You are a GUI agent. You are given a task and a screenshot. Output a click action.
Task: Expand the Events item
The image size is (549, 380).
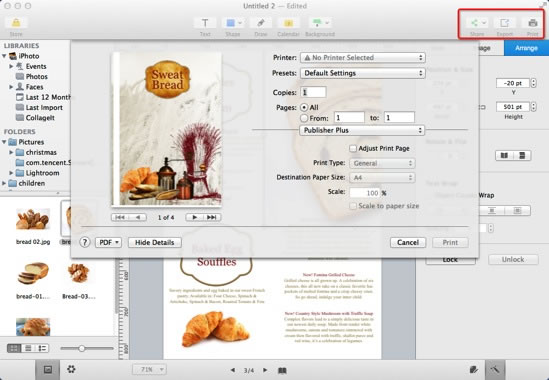tap(11, 66)
